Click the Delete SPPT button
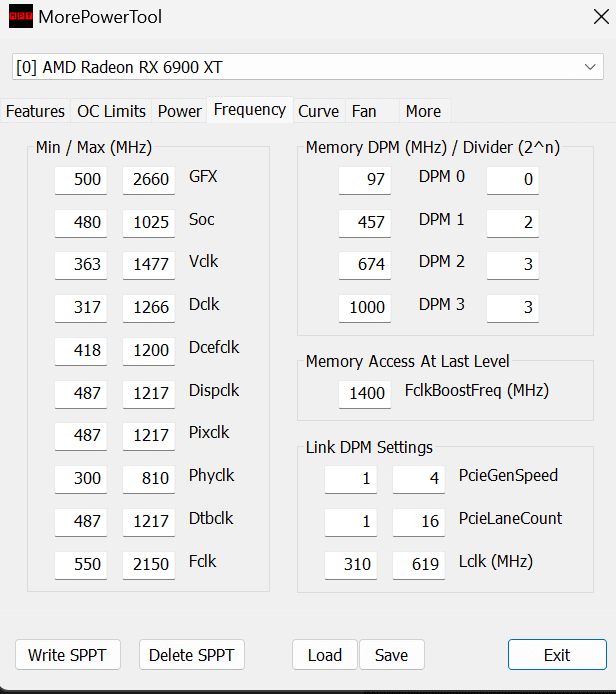Viewport: 616px width, 694px height. point(192,655)
